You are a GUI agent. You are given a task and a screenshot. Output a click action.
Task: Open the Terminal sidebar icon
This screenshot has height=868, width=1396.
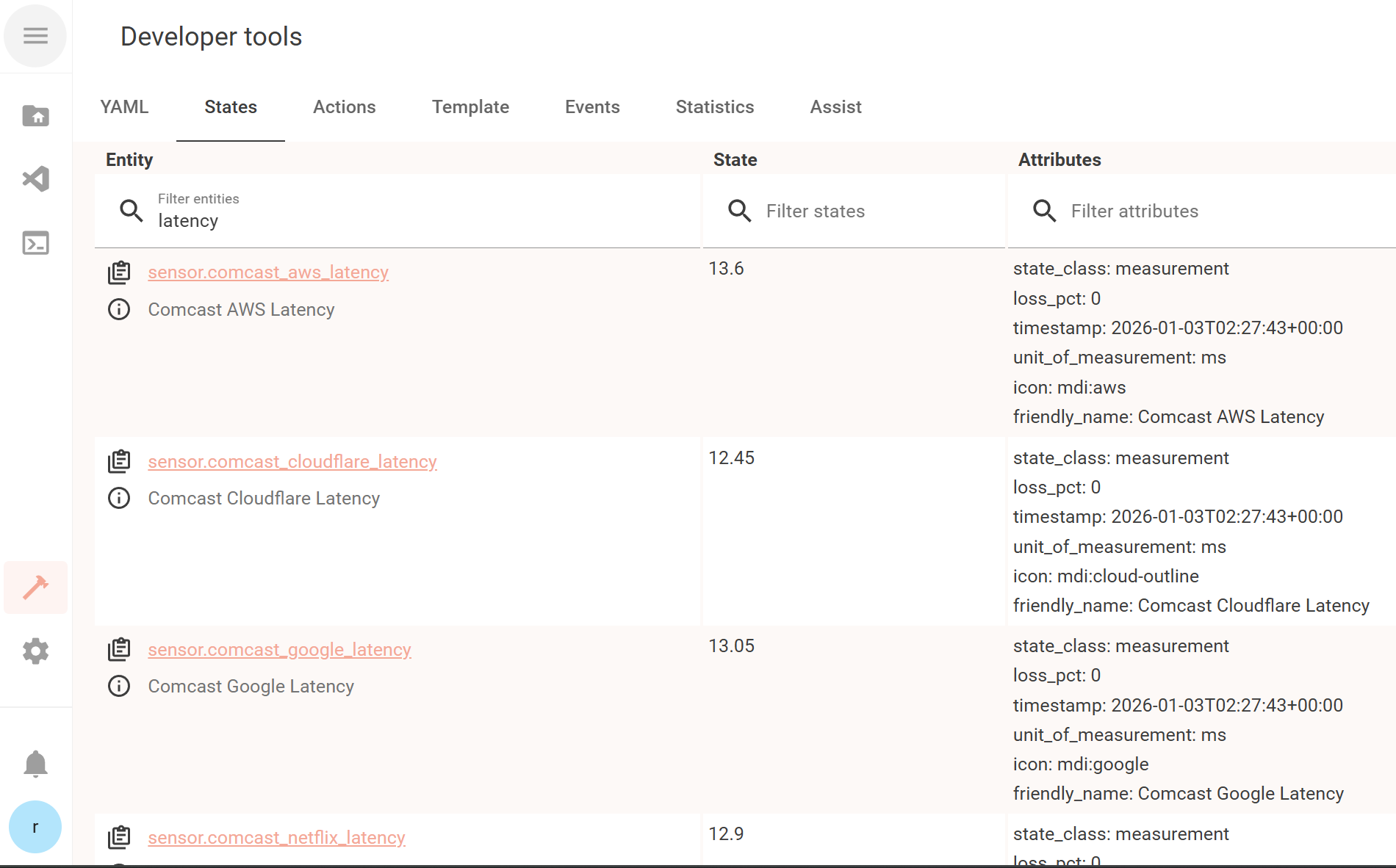[x=35, y=242]
